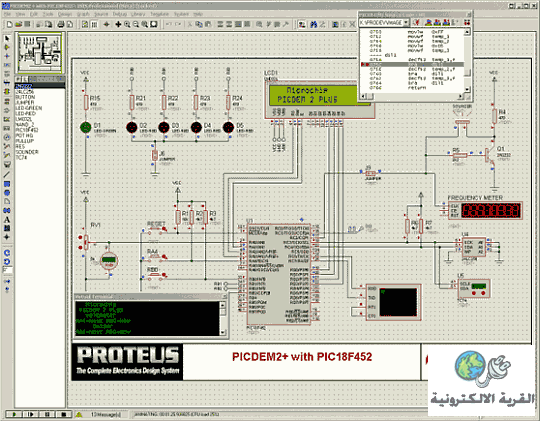
Task: Click the Open design folder icon
Action: 19,24
